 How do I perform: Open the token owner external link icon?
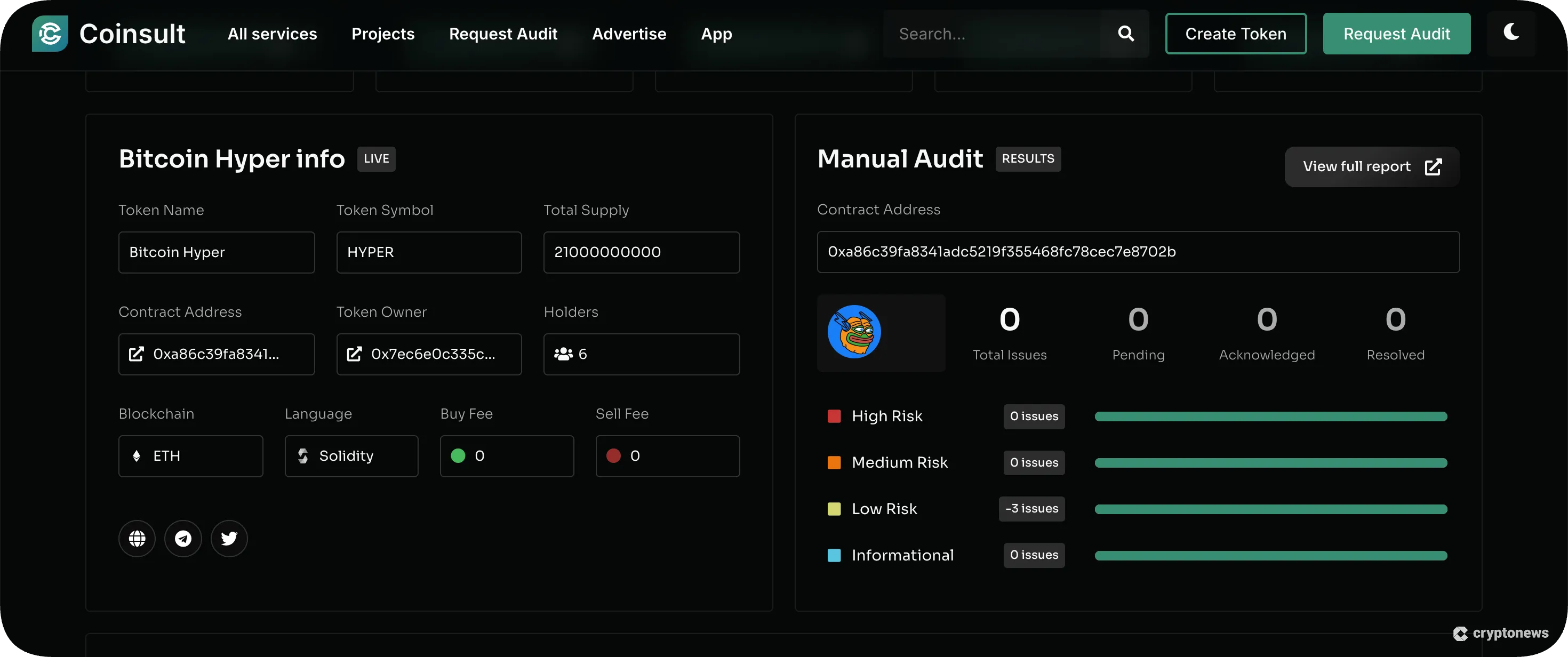pyautogui.click(x=354, y=354)
